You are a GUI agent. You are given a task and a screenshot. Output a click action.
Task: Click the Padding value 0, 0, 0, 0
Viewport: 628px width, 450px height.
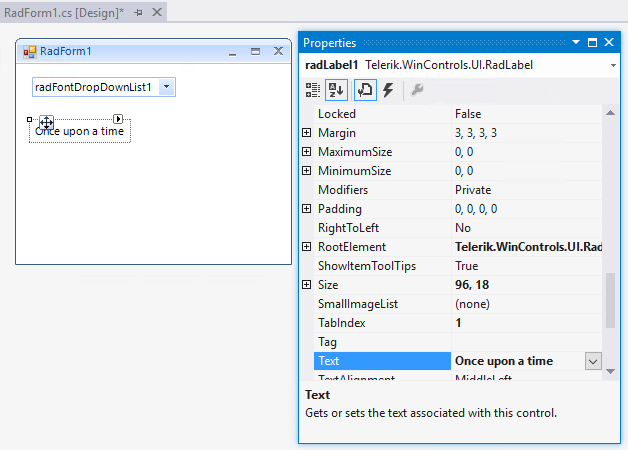476,209
